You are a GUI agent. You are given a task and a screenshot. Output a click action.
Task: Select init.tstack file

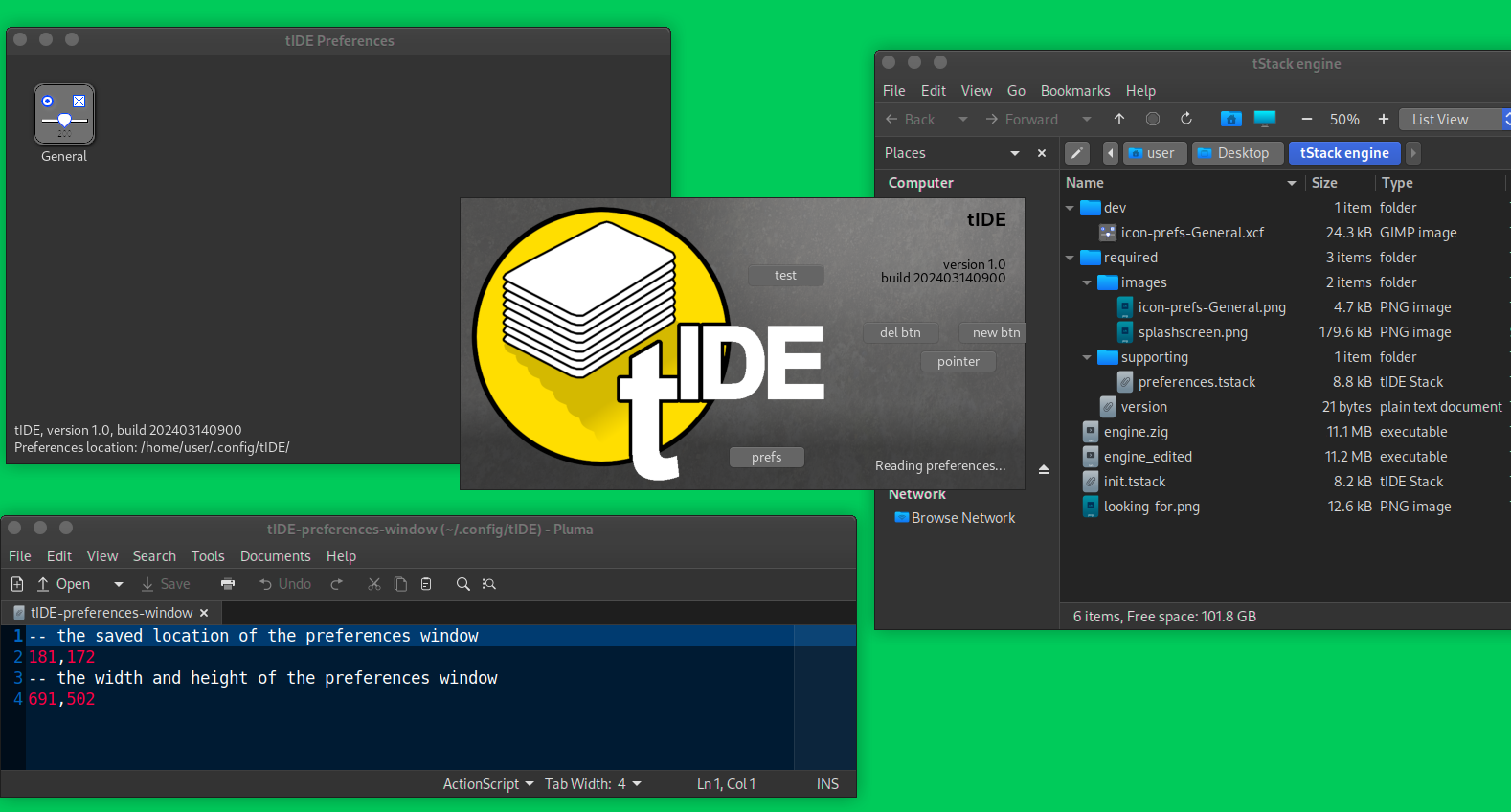[x=1134, y=482]
